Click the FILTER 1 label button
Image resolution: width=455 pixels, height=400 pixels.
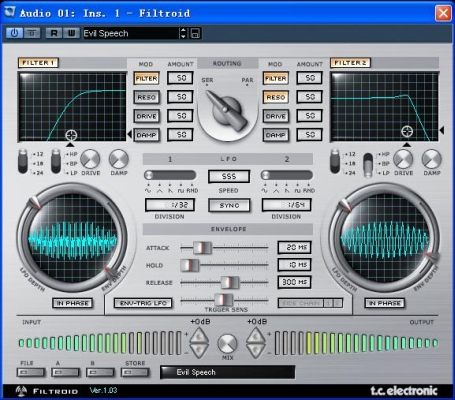coord(38,63)
